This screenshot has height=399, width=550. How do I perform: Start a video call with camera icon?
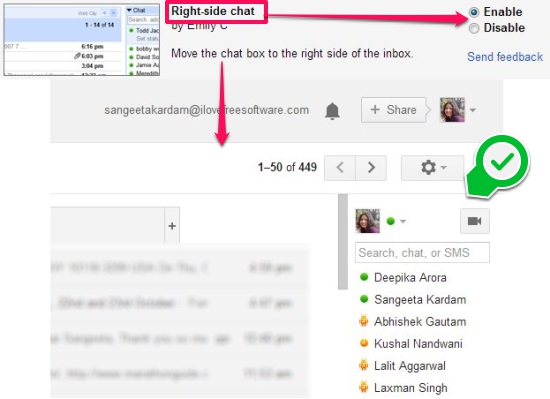[x=475, y=221]
